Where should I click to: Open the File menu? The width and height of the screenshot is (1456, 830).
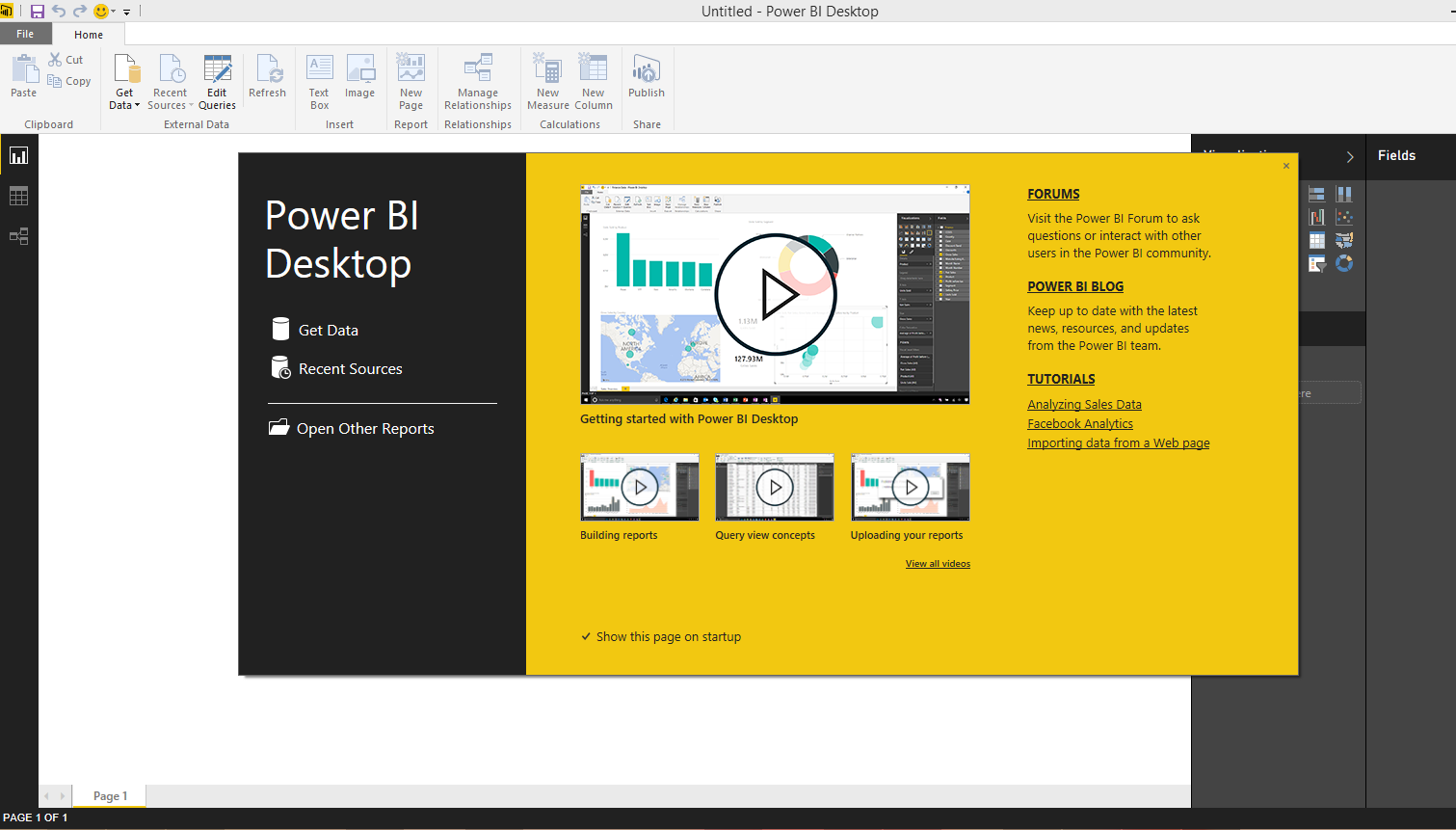25,33
